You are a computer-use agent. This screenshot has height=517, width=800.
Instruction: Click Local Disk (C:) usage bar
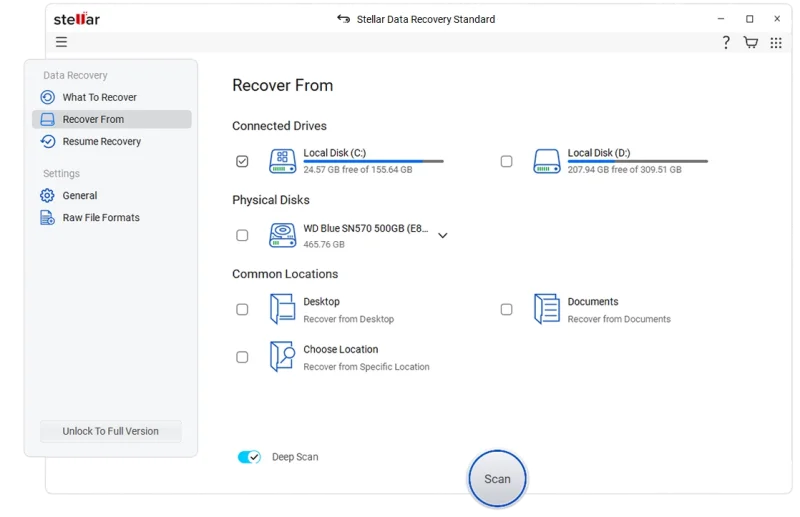373,161
